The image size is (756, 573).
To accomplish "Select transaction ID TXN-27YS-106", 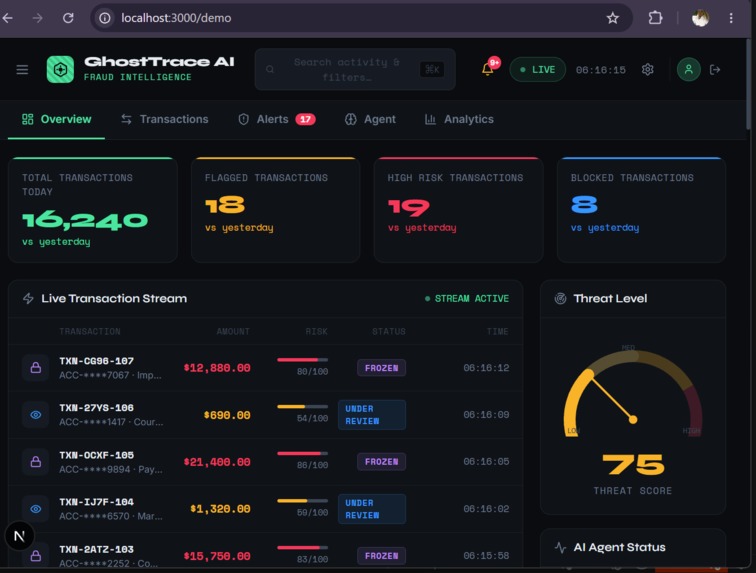I will pyautogui.click(x=96, y=408).
